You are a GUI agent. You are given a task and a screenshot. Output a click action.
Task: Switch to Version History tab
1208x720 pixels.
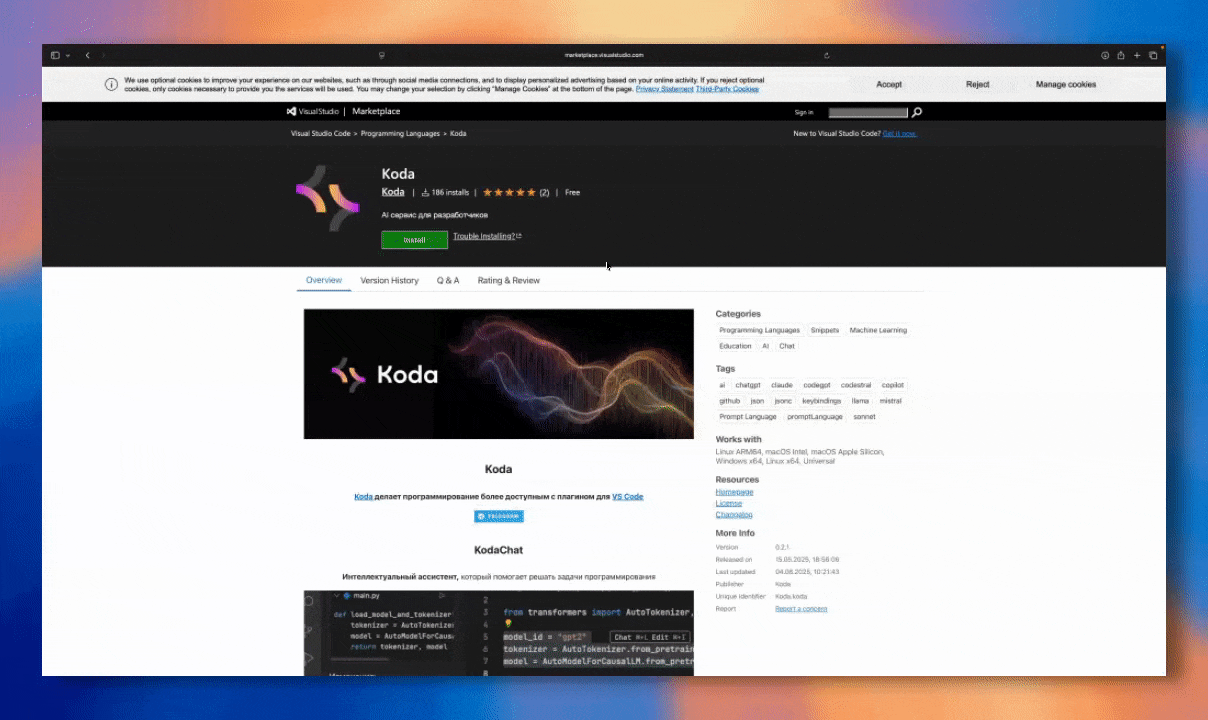point(389,280)
